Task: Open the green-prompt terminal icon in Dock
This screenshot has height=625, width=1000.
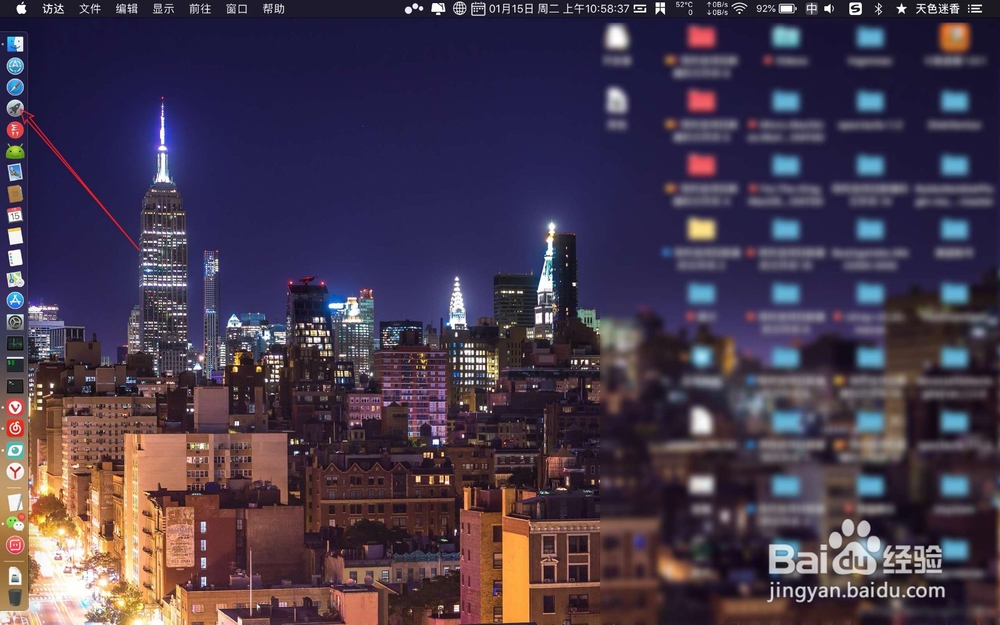Action: point(15,365)
